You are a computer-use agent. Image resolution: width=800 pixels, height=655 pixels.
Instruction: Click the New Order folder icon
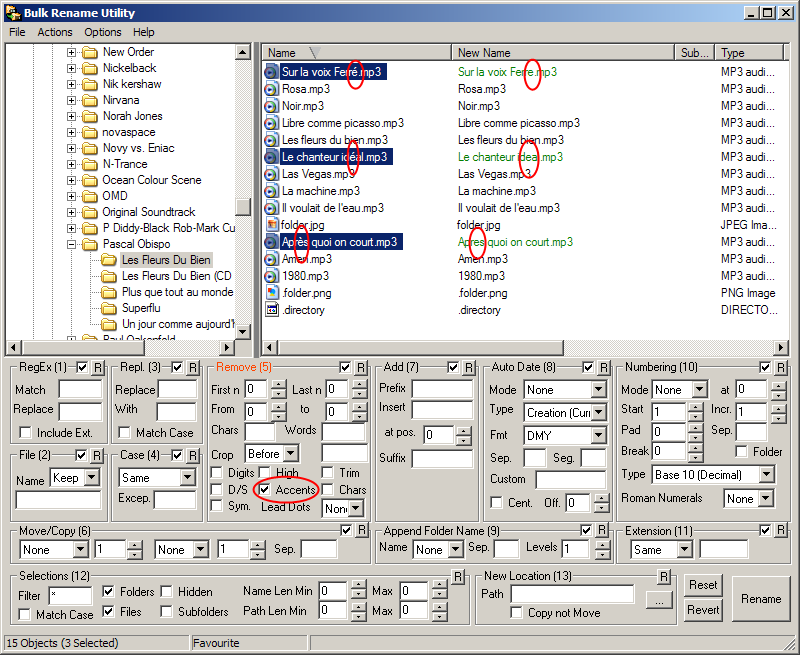[90, 52]
